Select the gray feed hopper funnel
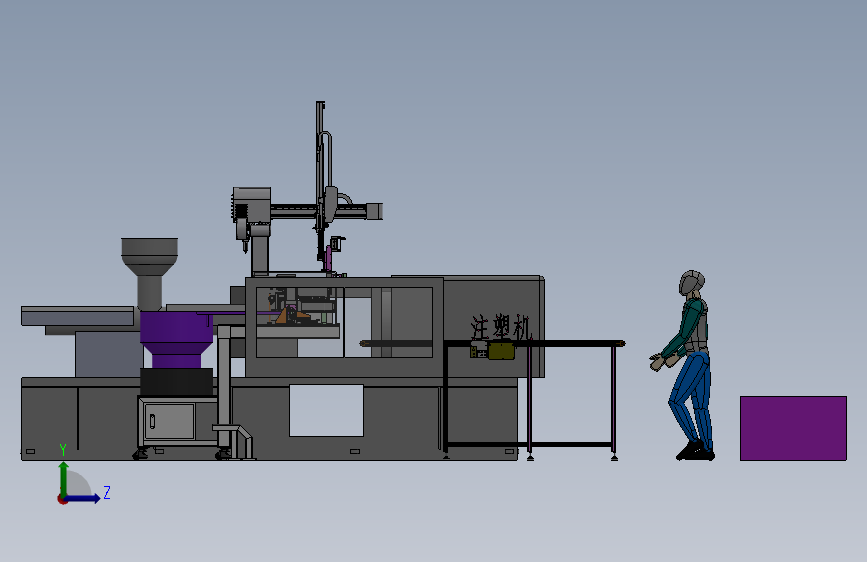Viewport: 867px width, 562px height. coord(149,274)
